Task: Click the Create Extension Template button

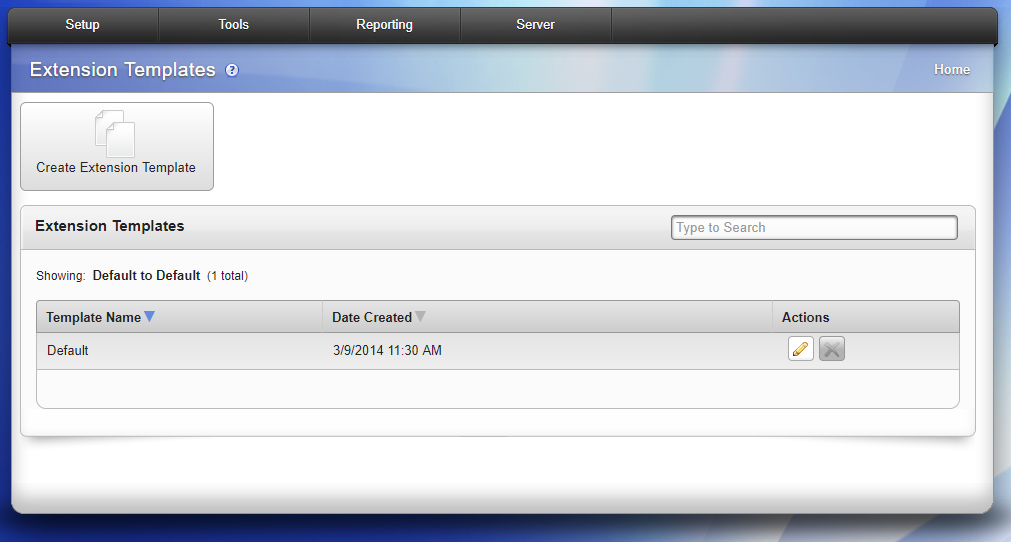Action: point(117,146)
